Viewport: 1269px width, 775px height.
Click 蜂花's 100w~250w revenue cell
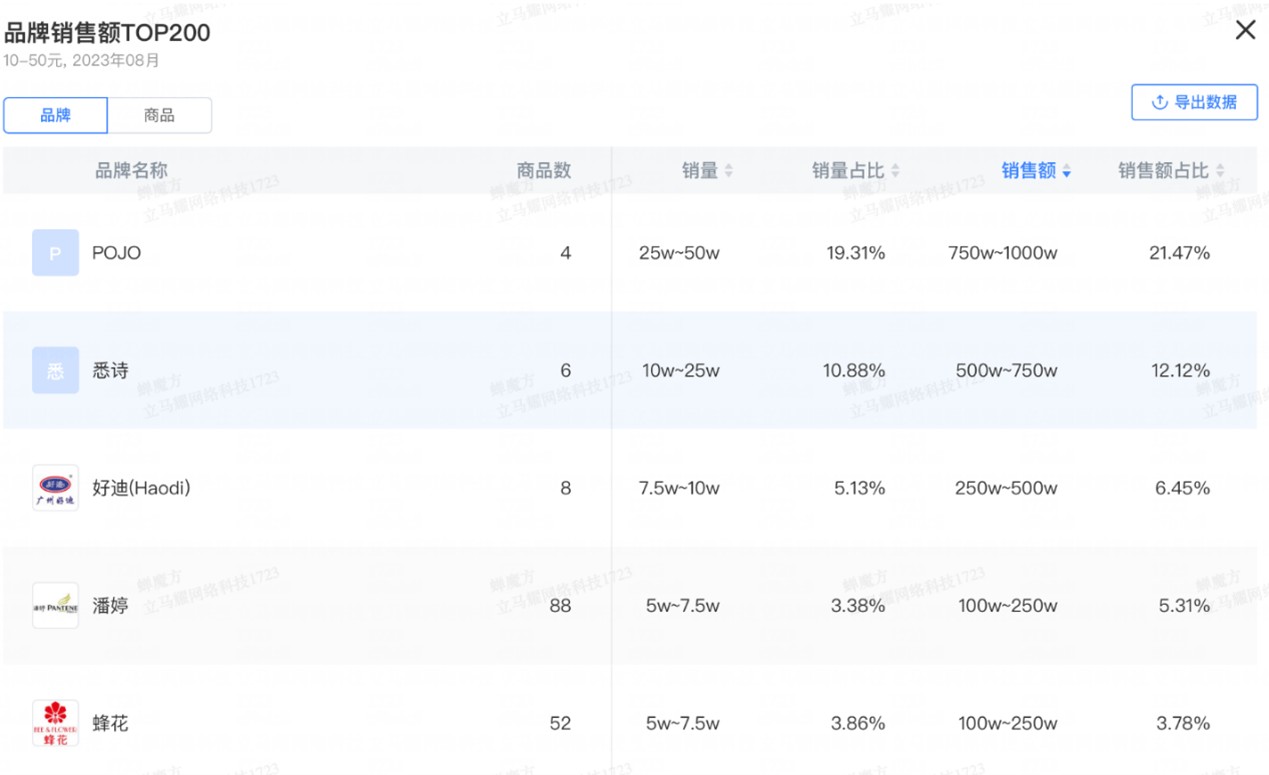tap(1008, 723)
